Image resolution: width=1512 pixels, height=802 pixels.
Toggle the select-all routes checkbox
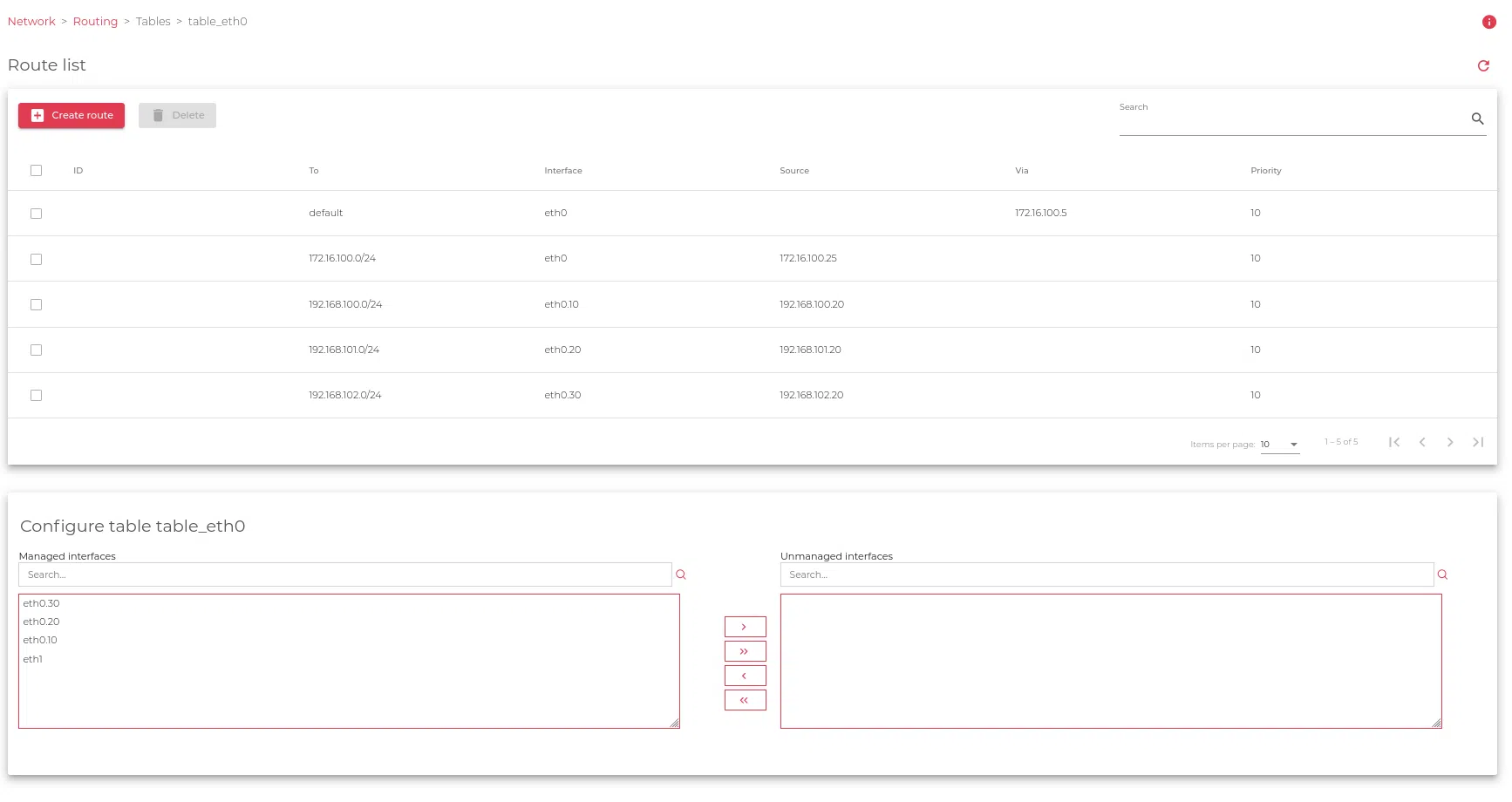[36, 171]
